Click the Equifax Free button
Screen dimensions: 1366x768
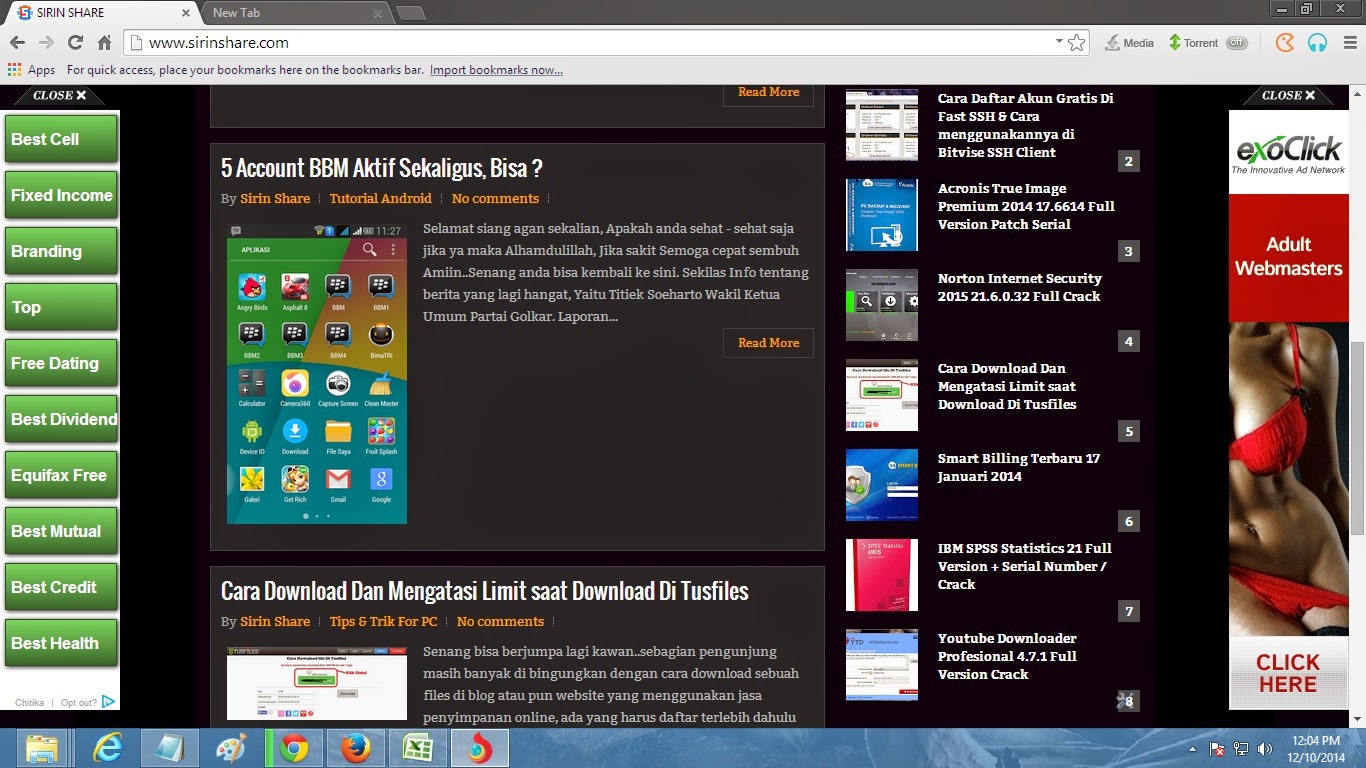point(61,475)
